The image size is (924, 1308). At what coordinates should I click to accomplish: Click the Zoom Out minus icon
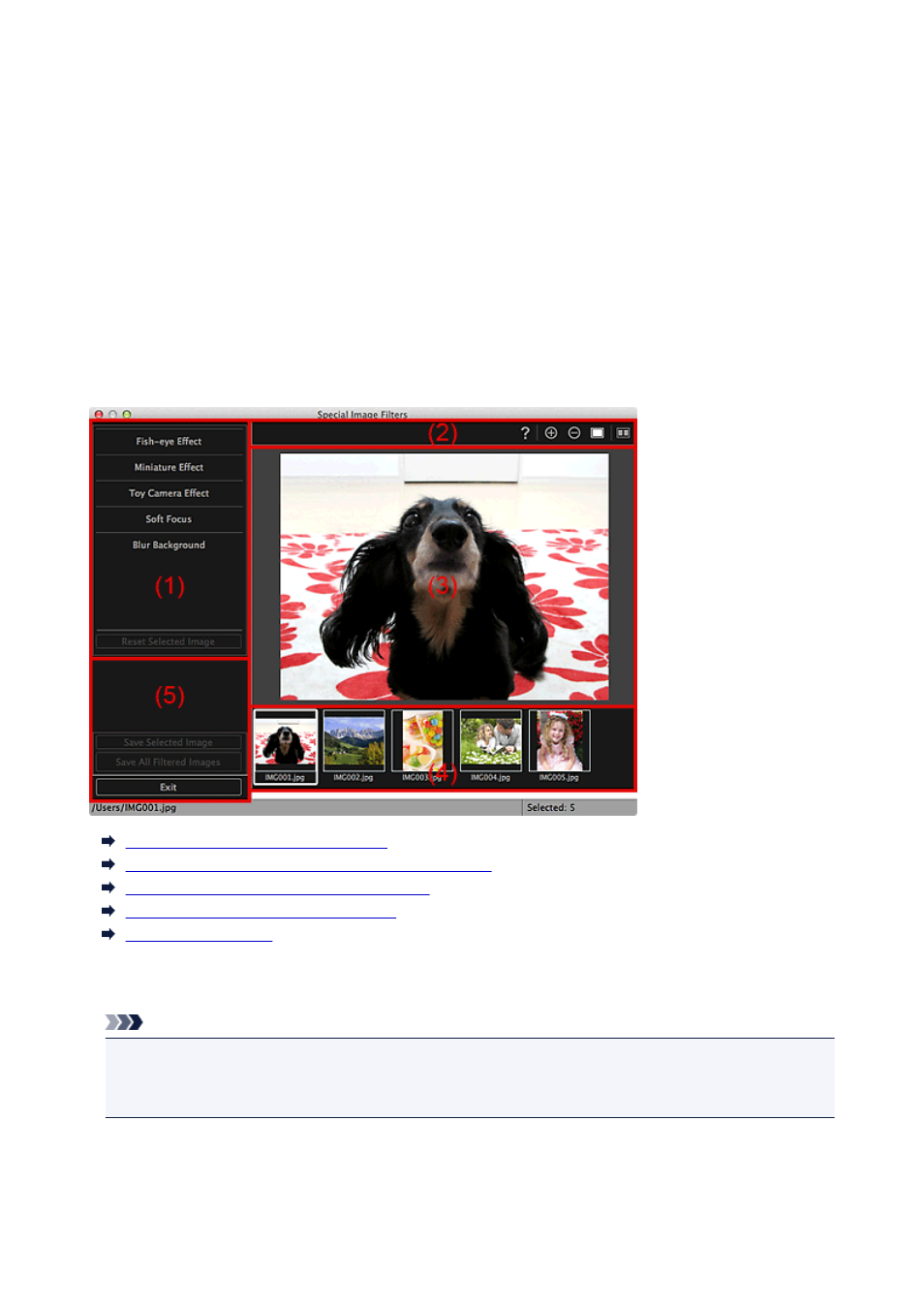click(574, 433)
